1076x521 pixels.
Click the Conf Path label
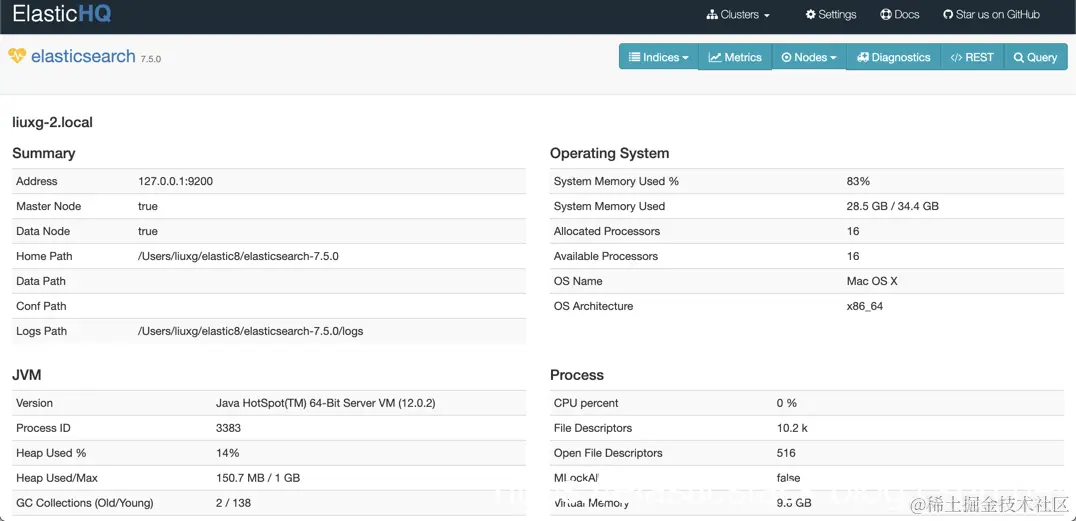(x=41, y=306)
